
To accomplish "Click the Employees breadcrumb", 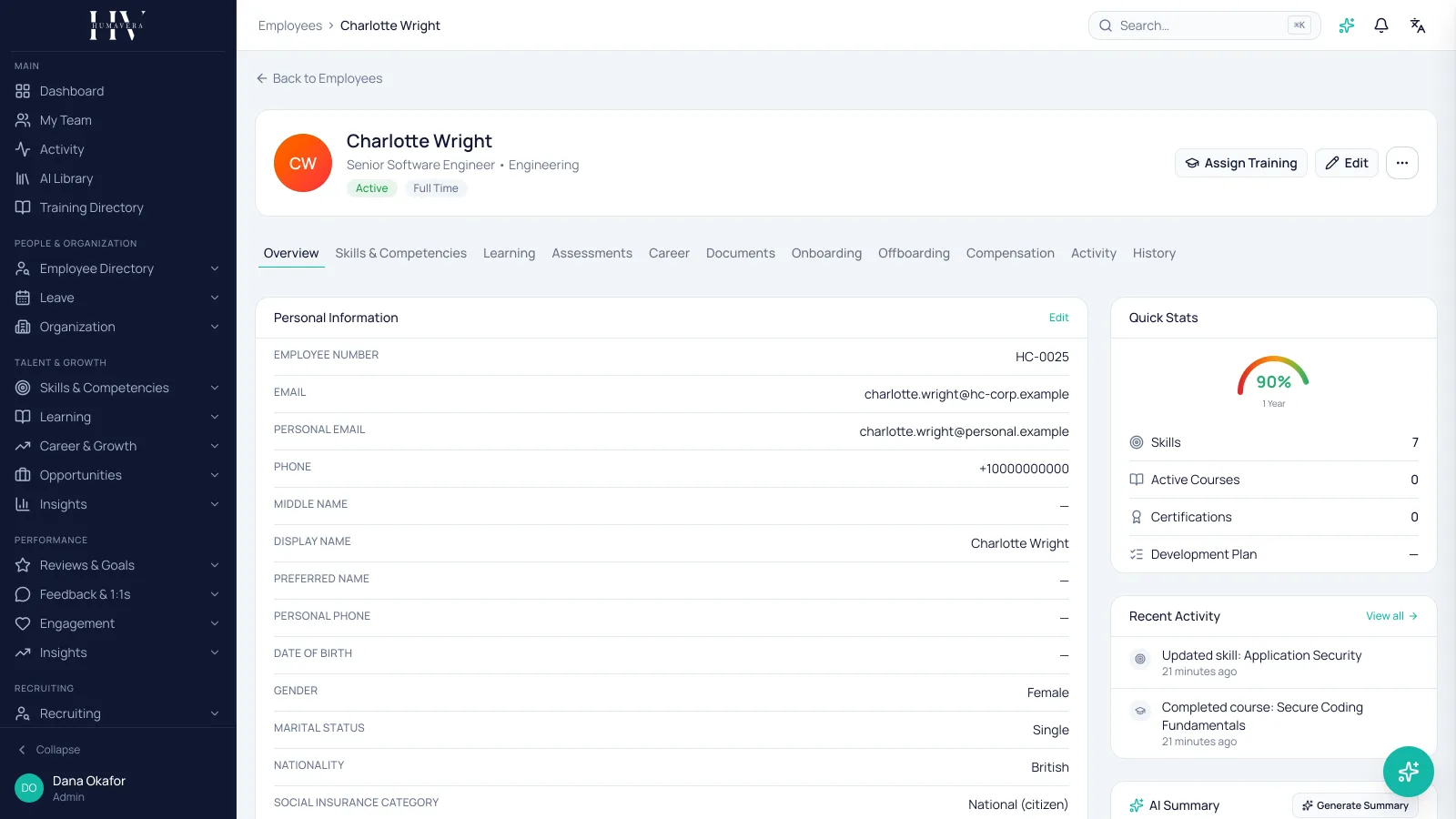I will coord(290,25).
